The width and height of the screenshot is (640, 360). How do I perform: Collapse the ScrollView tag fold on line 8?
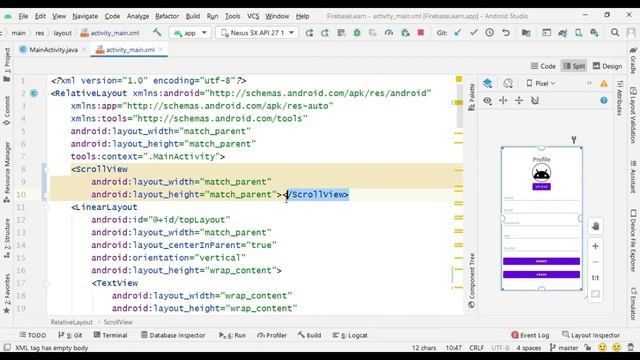point(45,169)
